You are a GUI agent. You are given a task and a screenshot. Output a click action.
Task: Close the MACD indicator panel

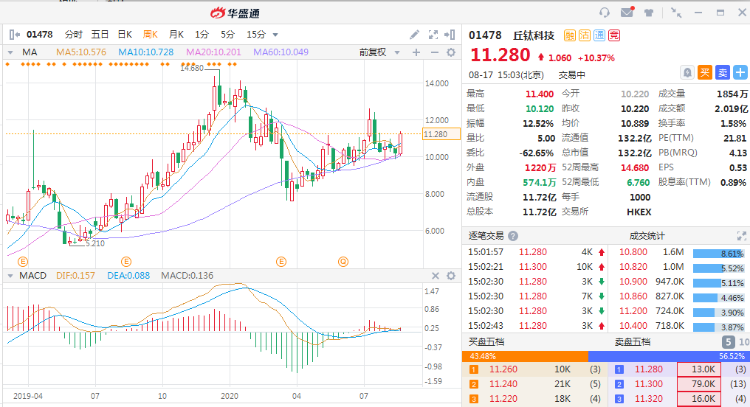pos(435,275)
